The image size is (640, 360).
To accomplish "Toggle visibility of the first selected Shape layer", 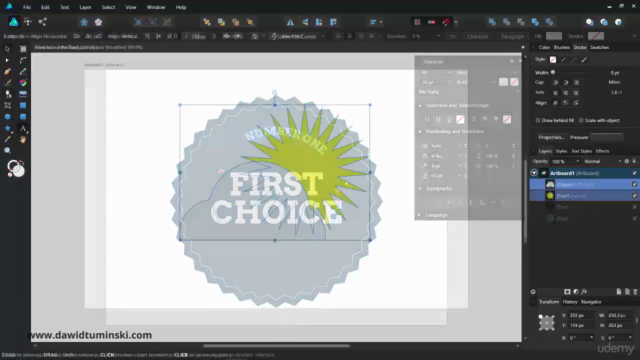I will click(634, 184).
